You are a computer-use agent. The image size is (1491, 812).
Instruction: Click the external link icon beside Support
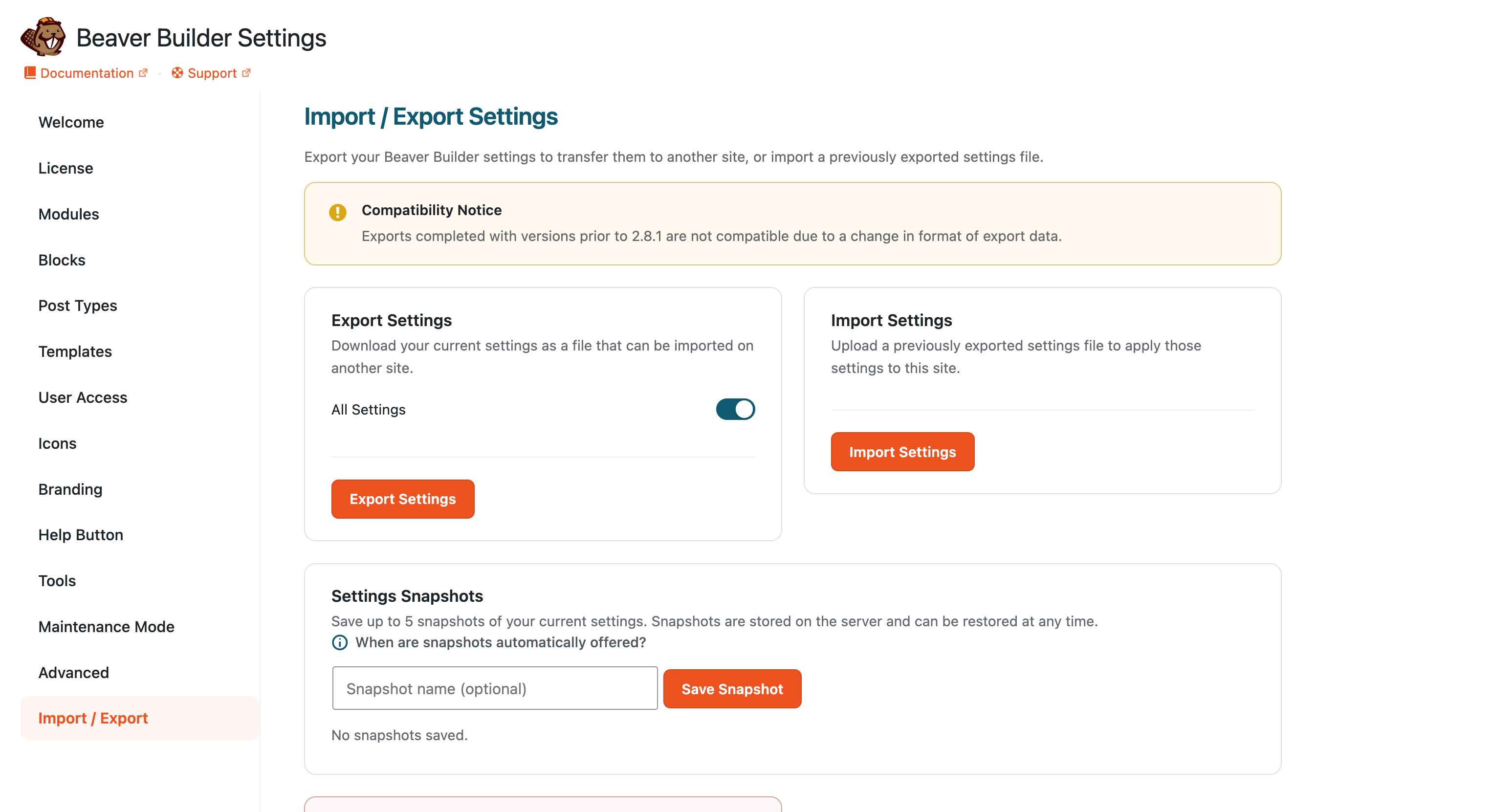click(246, 73)
